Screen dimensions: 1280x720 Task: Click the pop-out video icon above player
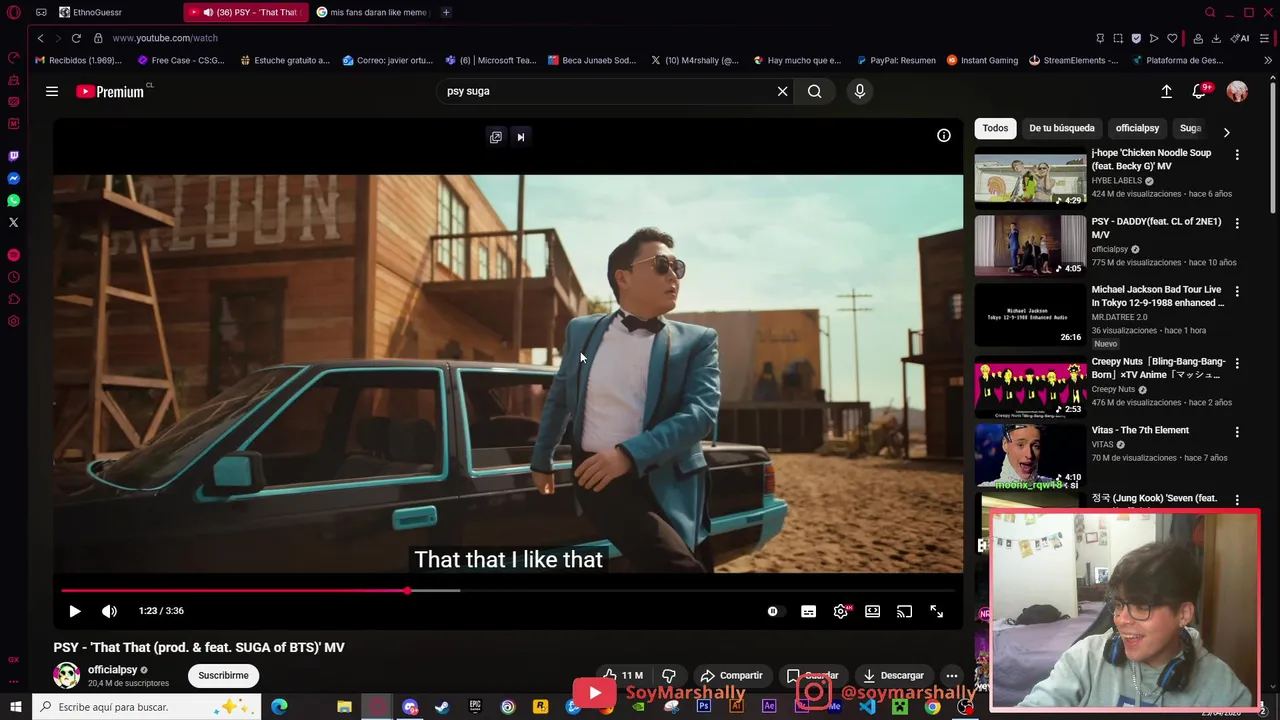point(496,137)
